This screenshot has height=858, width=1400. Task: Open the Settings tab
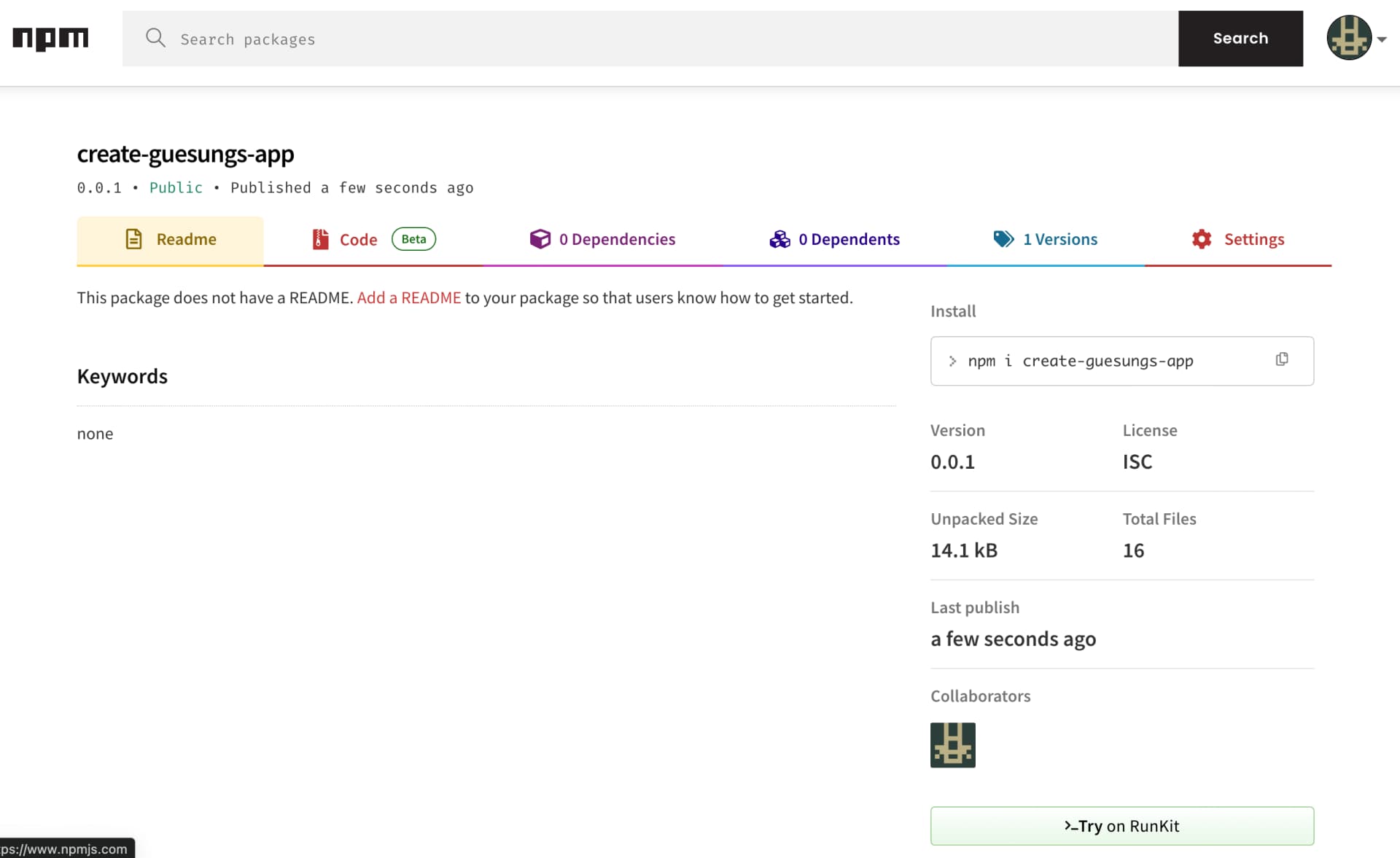pos(1238,240)
